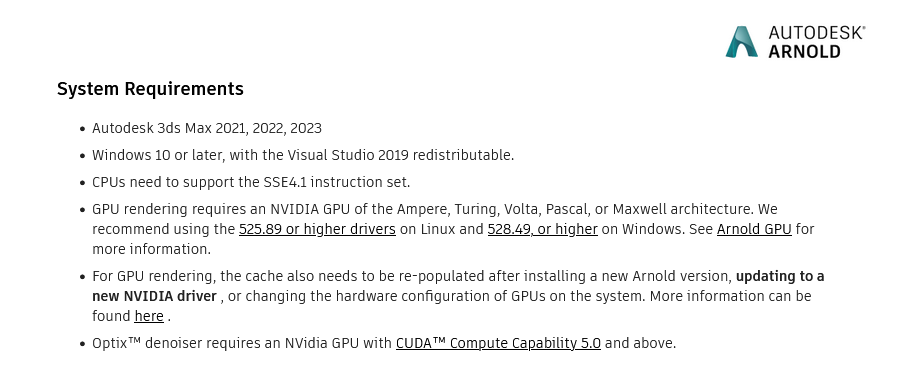Open the CUDA Compute Capability 5.0 link

point(498,343)
